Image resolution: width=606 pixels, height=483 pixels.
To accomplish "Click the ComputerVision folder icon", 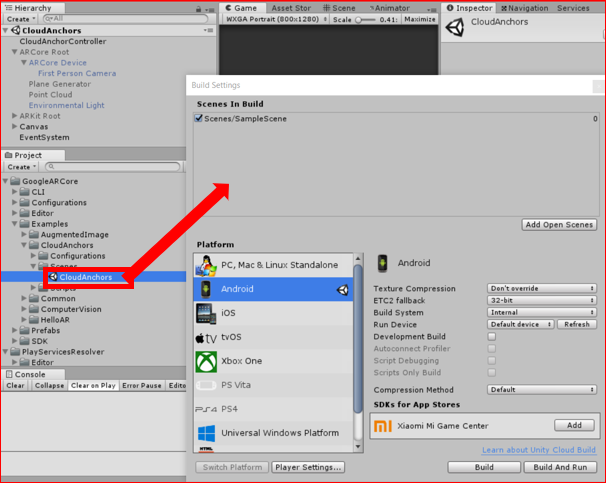I will 34,309.
